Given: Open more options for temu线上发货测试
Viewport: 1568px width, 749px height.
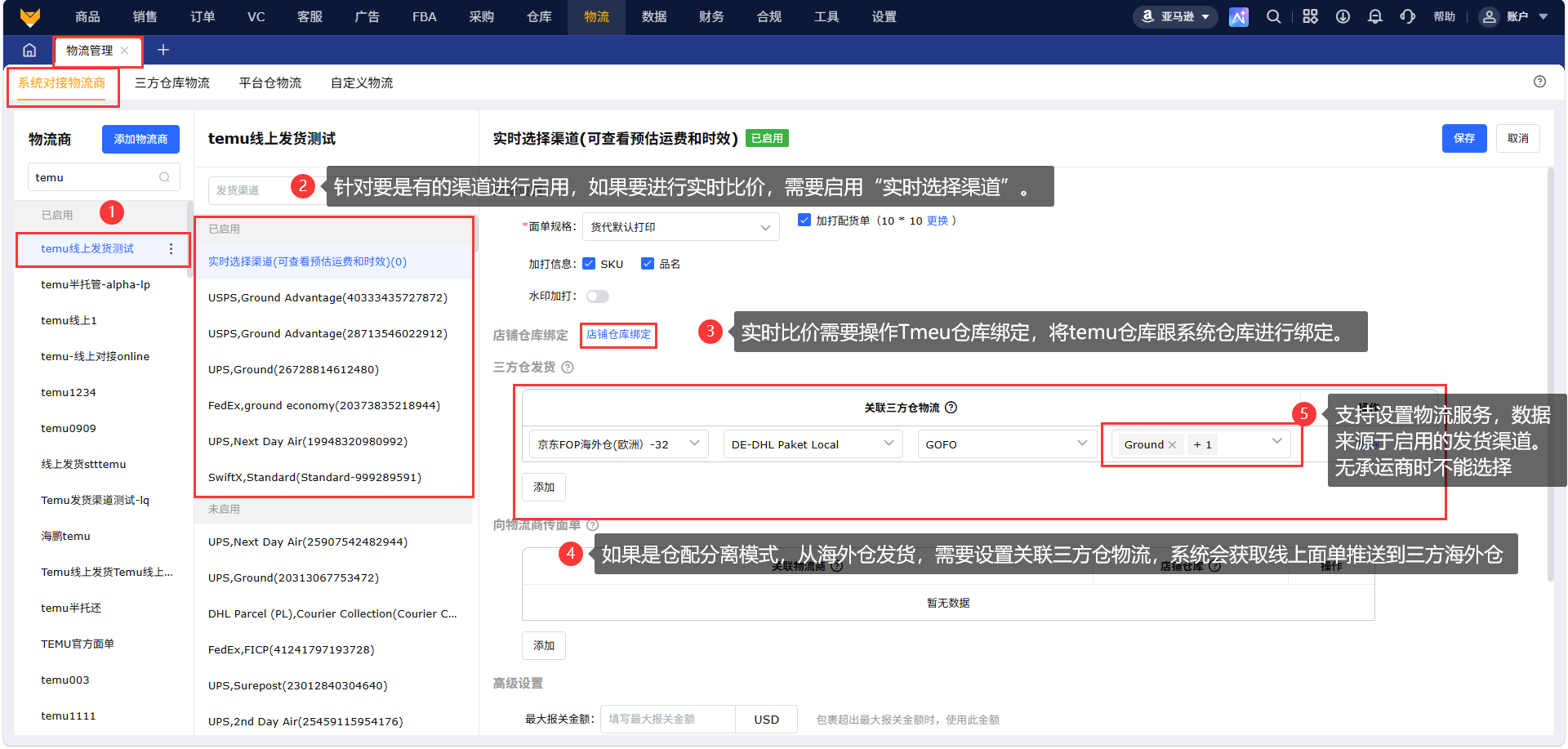Looking at the screenshot, I should point(171,249).
